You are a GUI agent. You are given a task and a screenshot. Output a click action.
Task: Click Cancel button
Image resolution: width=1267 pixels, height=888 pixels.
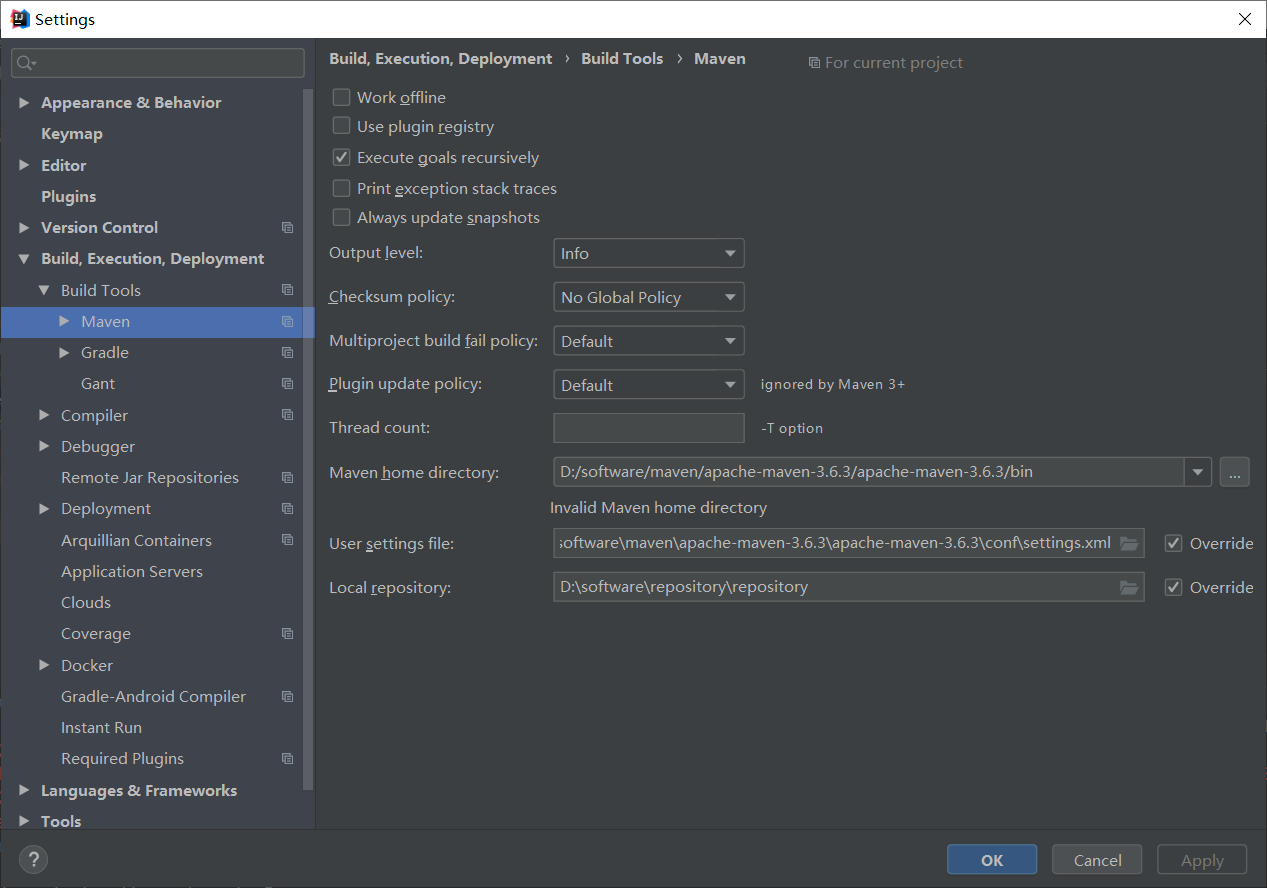(x=1098, y=860)
